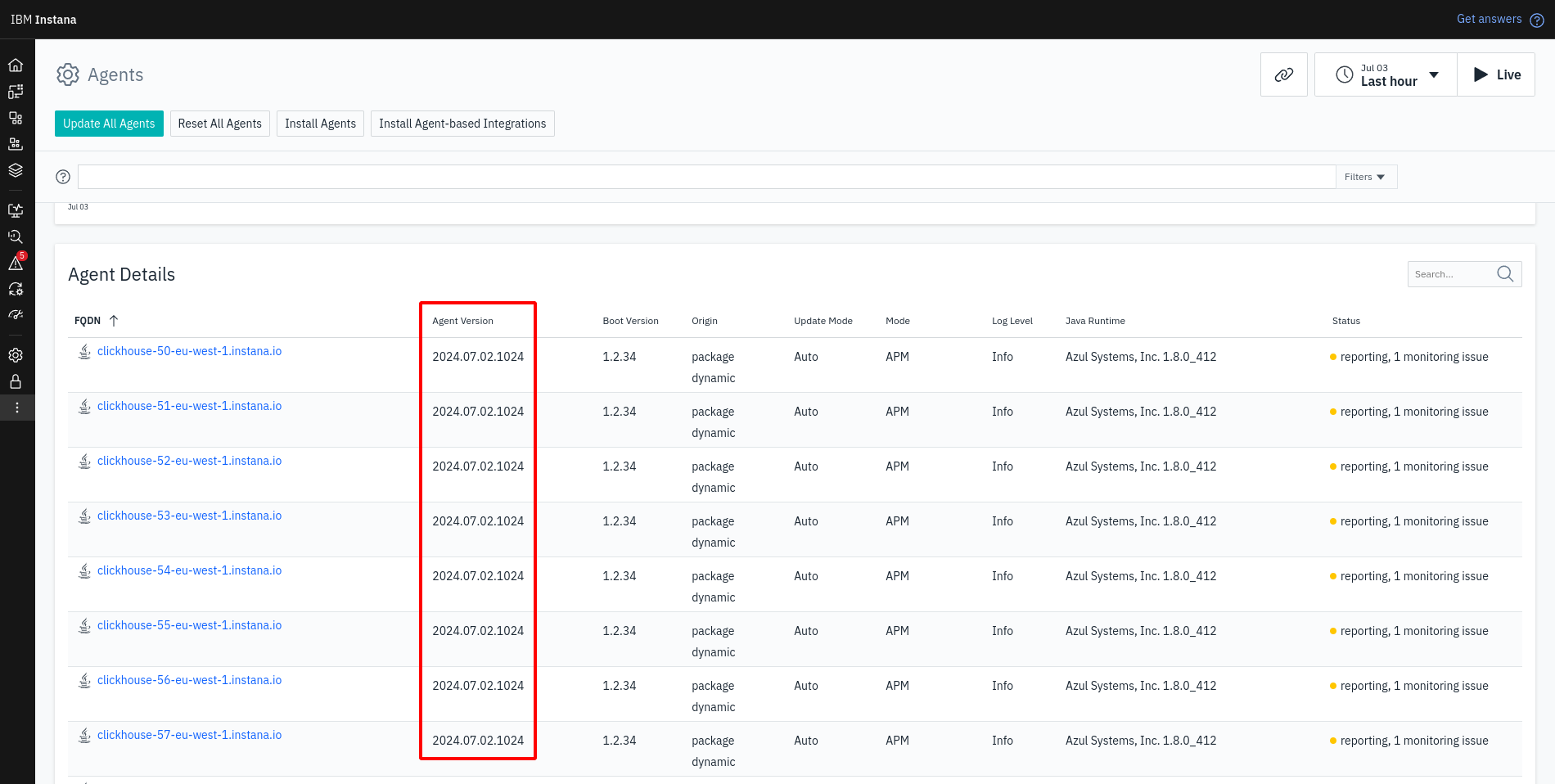Open Events warning icon with badge 5
This screenshot has height=784, width=1555.
[16, 263]
